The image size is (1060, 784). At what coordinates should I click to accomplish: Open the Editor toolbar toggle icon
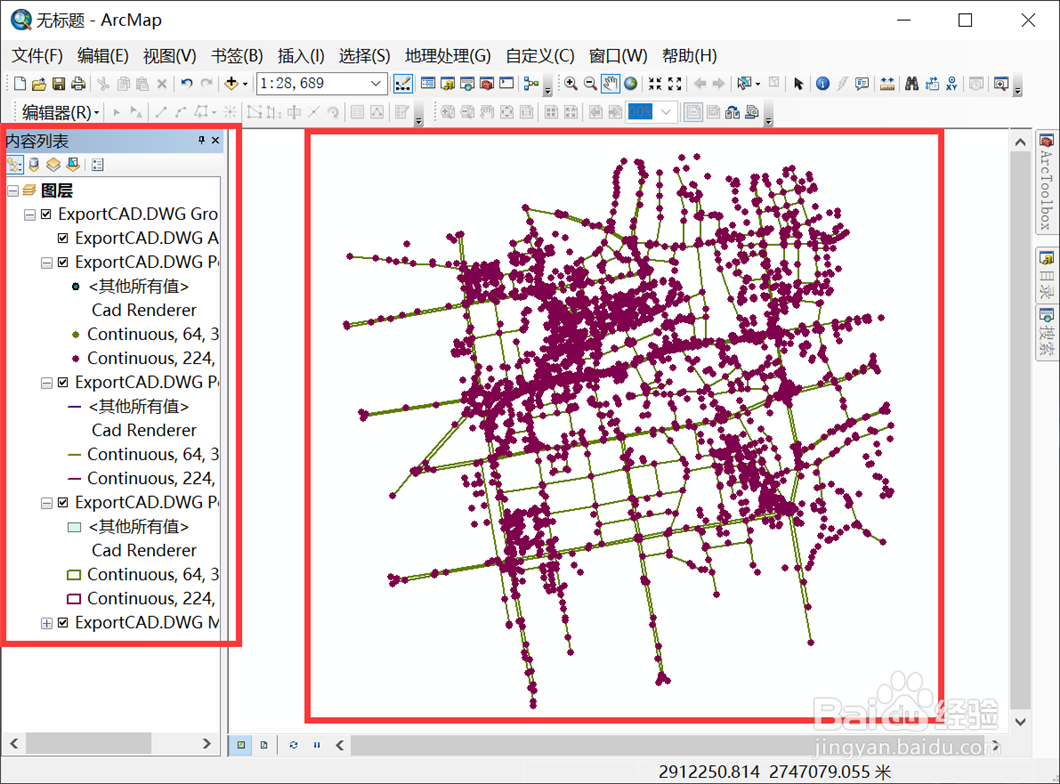pos(403,83)
